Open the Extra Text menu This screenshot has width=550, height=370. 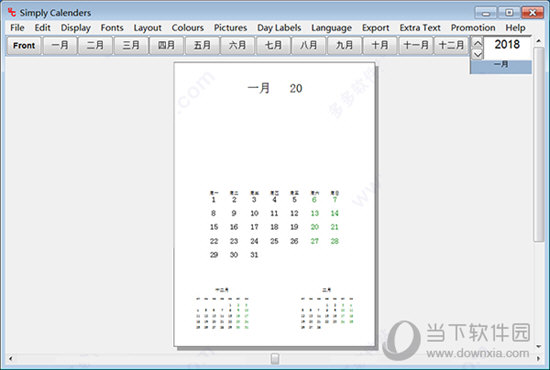[x=420, y=28]
